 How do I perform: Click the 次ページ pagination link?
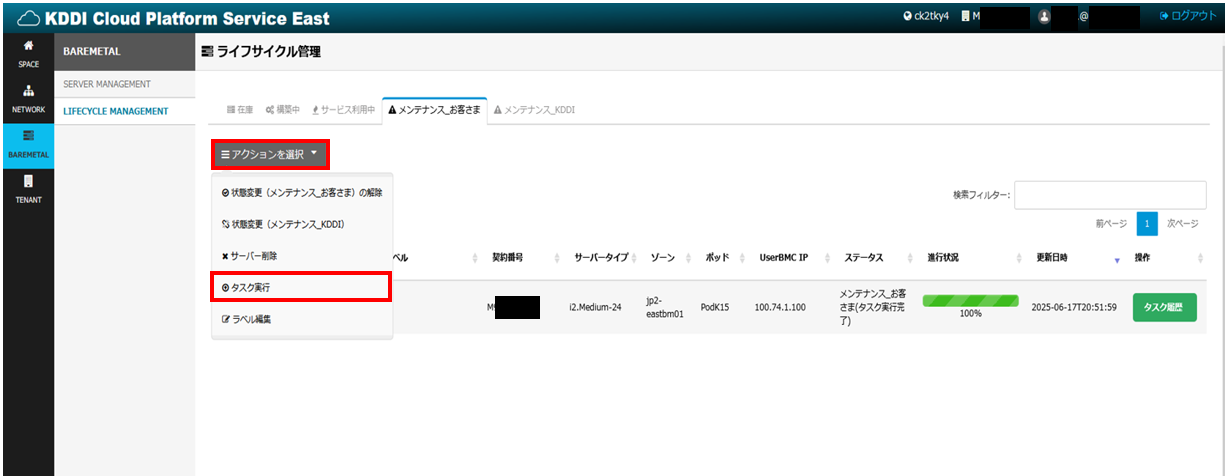[1183, 224]
